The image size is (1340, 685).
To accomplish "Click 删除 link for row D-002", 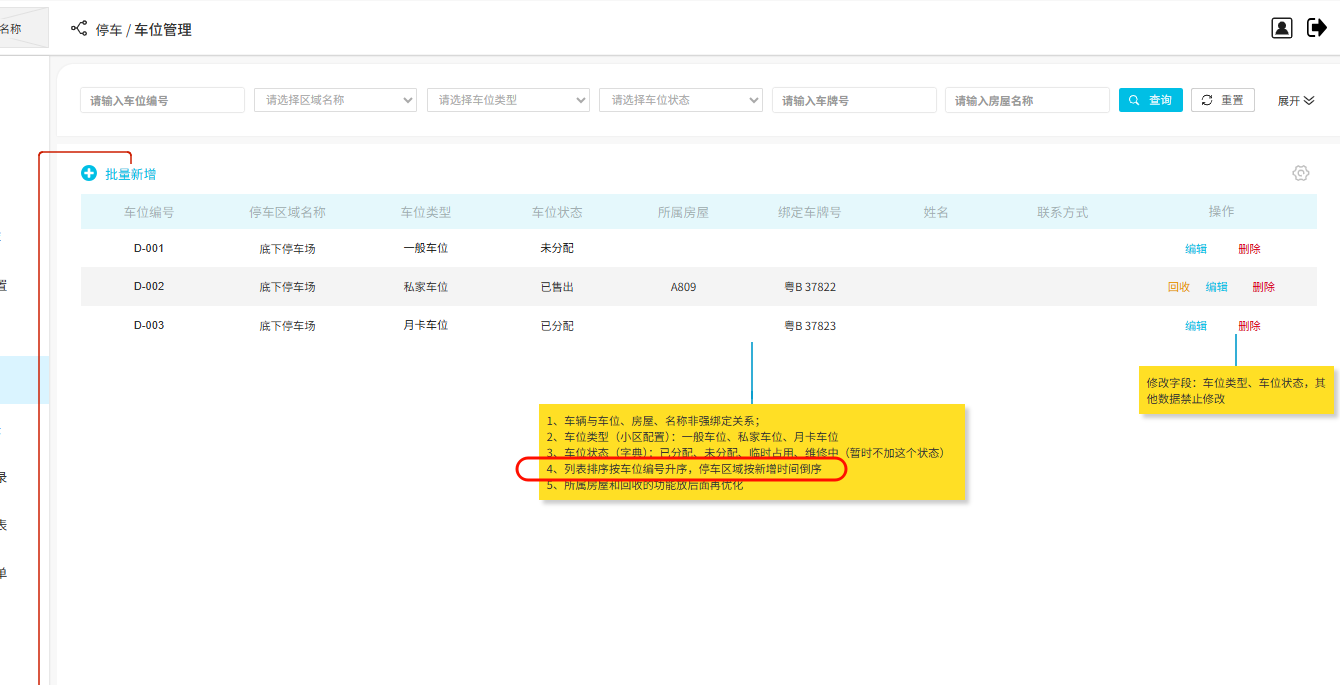I will pyautogui.click(x=1263, y=287).
